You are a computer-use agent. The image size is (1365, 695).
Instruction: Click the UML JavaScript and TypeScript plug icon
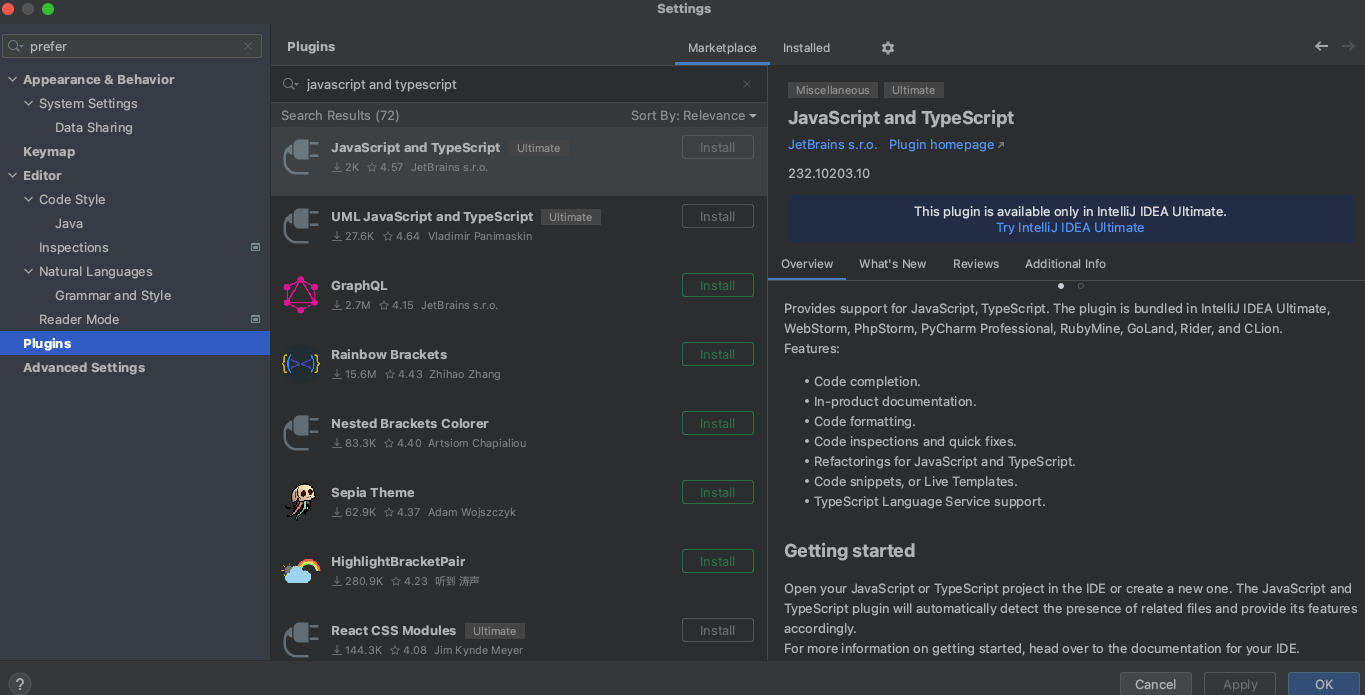coord(301,226)
